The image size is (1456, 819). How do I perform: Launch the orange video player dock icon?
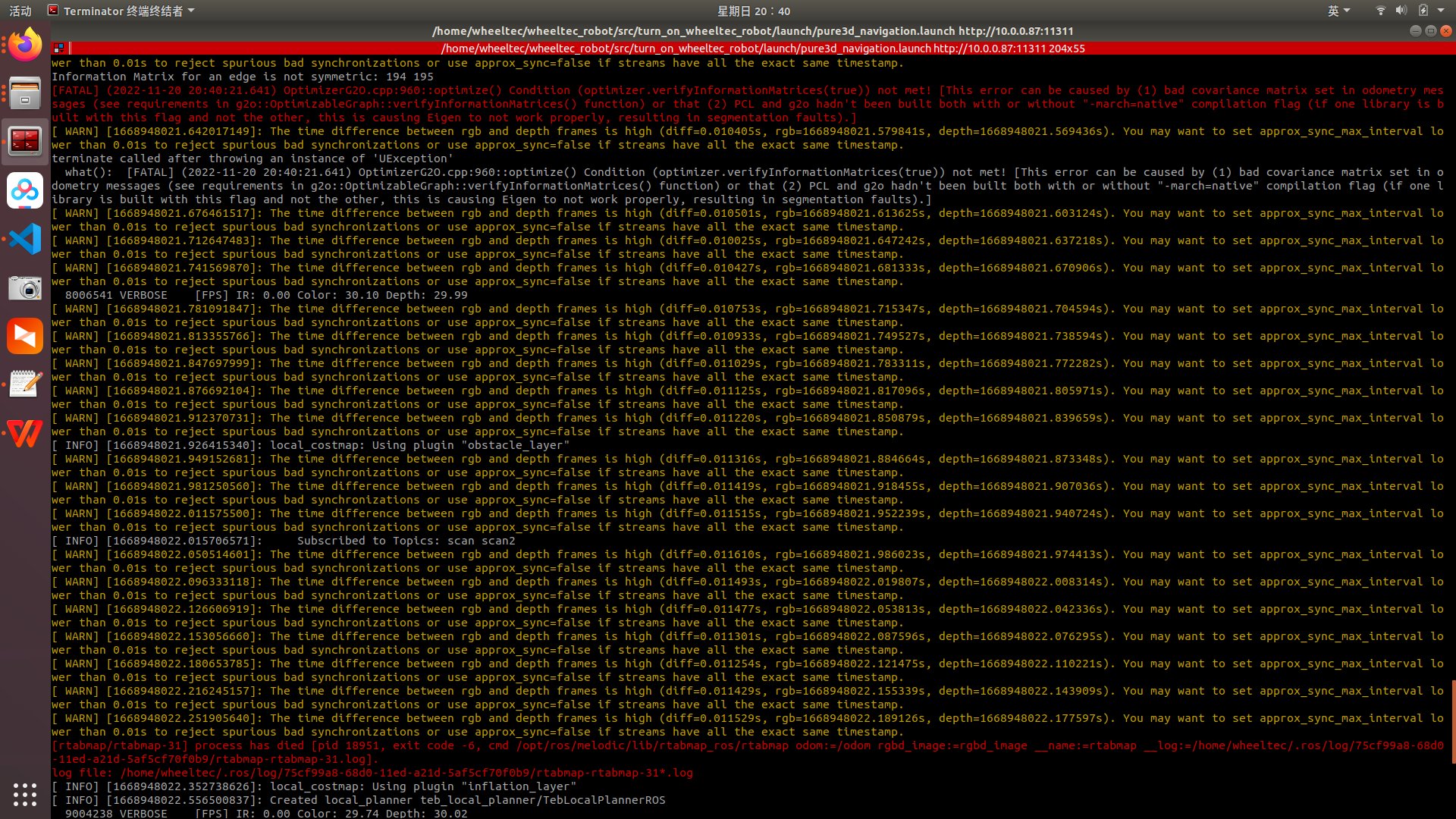[x=25, y=336]
